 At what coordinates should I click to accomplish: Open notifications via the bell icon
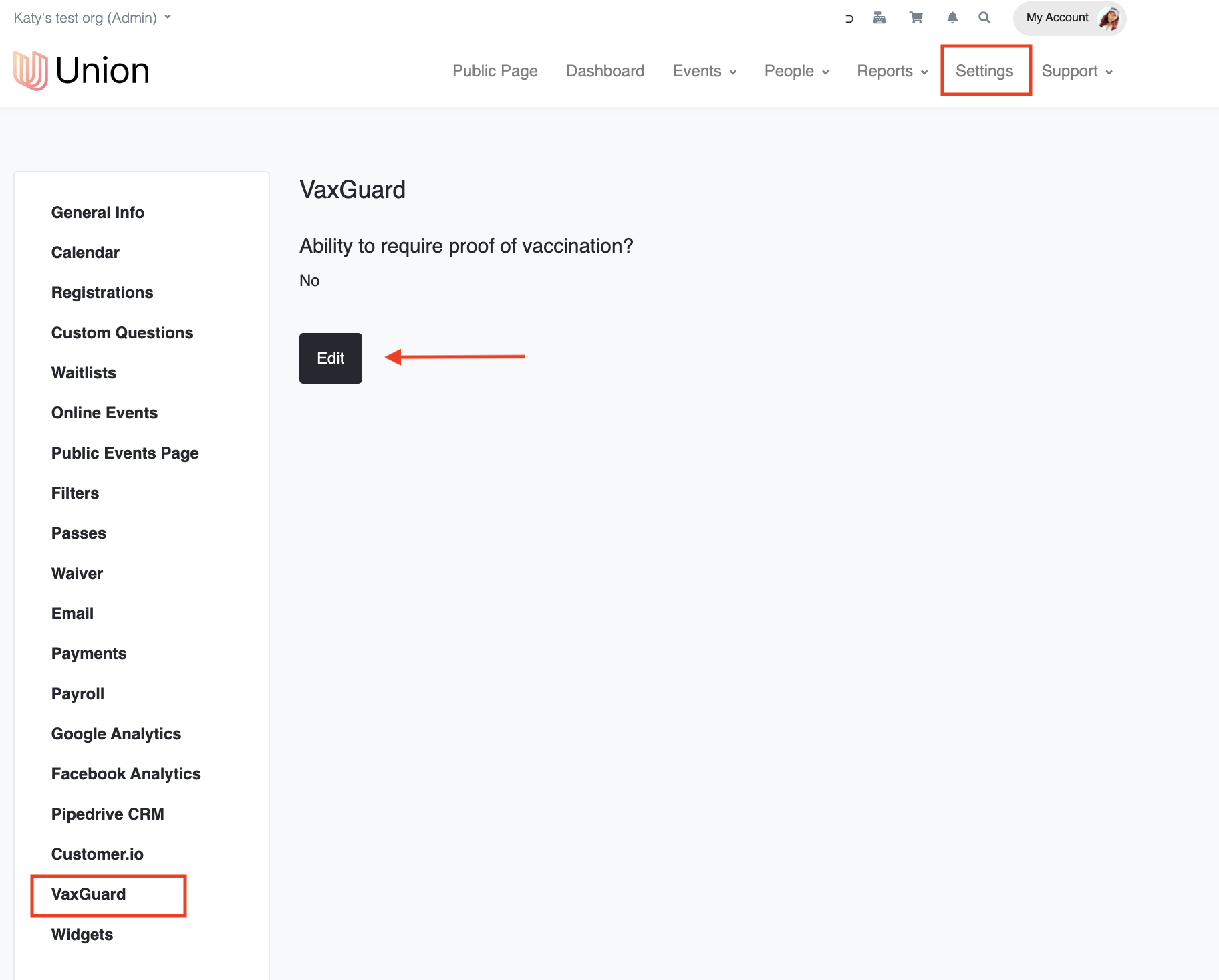pyautogui.click(x=952, y=18)
